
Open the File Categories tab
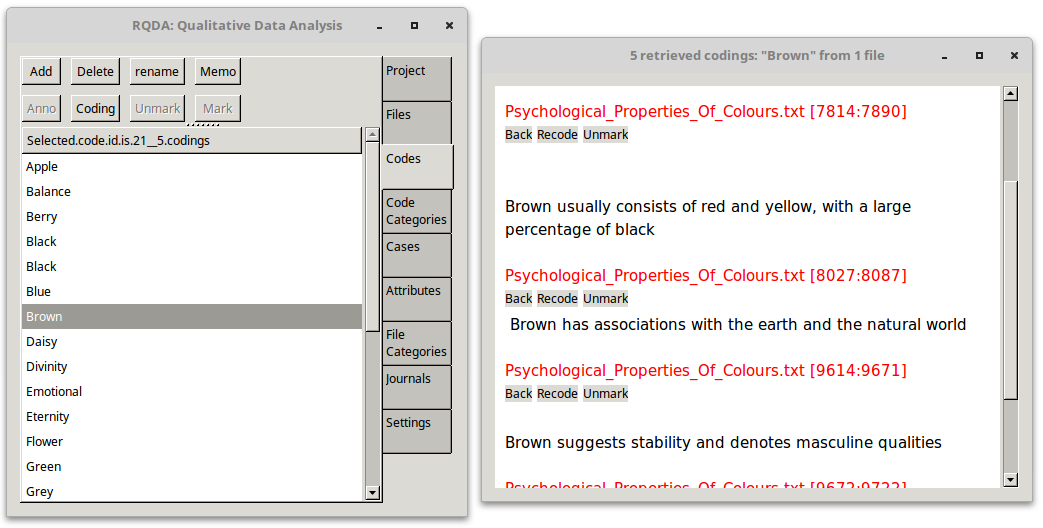(x=416, y=343)
